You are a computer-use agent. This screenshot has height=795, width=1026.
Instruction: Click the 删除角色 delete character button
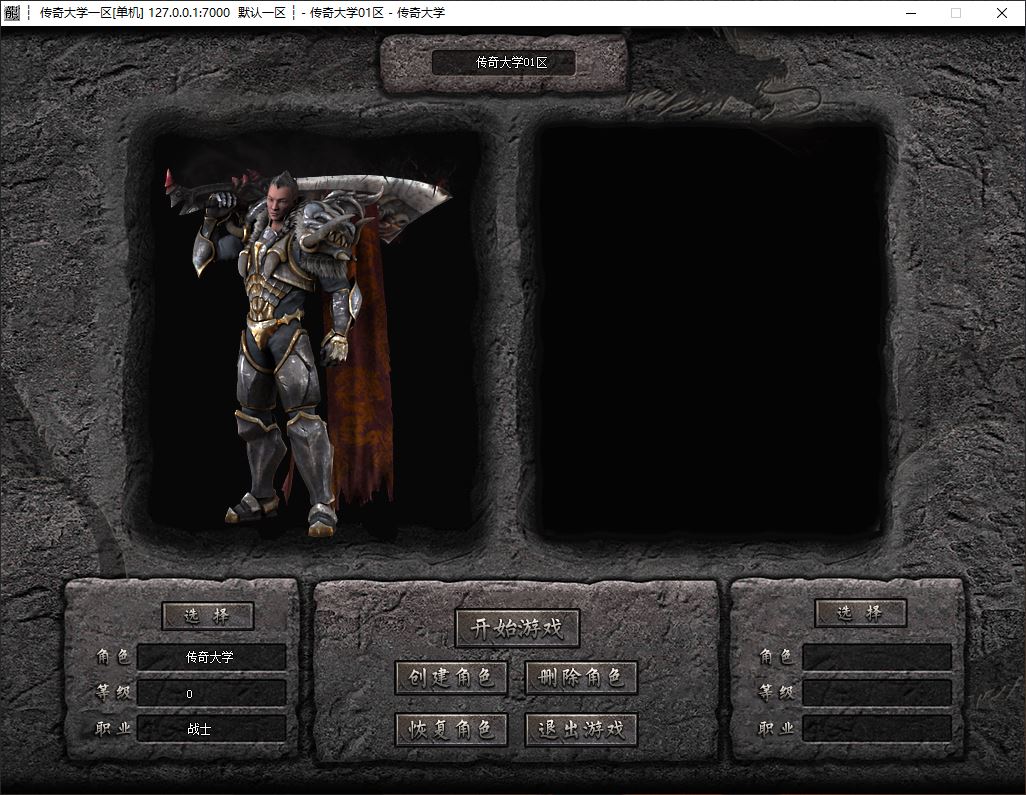(581, 677)
